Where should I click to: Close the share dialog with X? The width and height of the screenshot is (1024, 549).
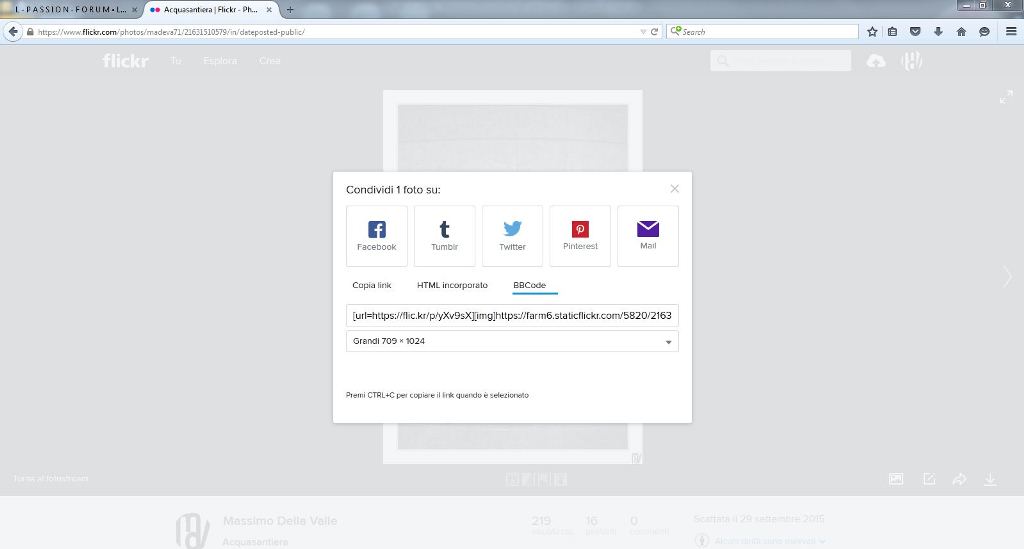[x=675, y=189]
